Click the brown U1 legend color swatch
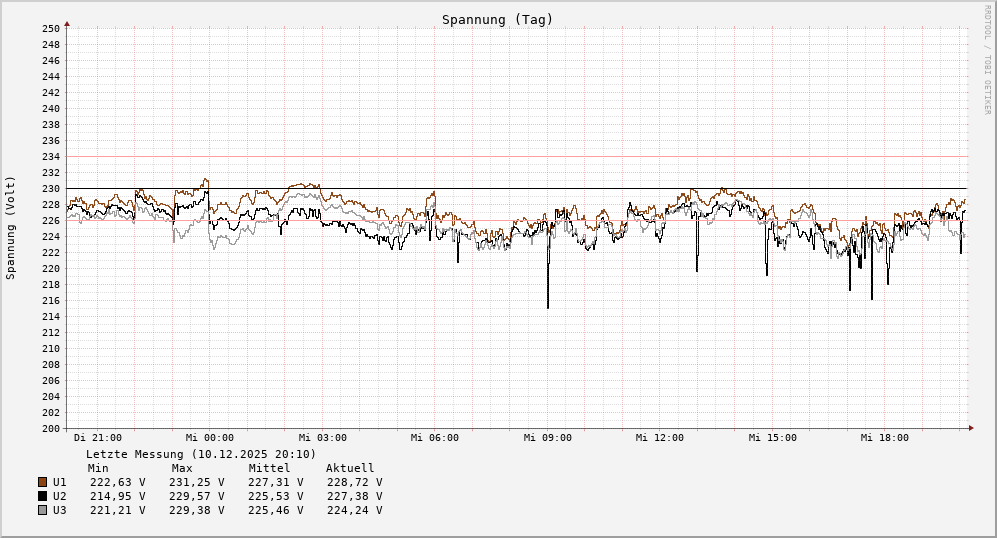The image size is (997, 538). tap(42, 482)
